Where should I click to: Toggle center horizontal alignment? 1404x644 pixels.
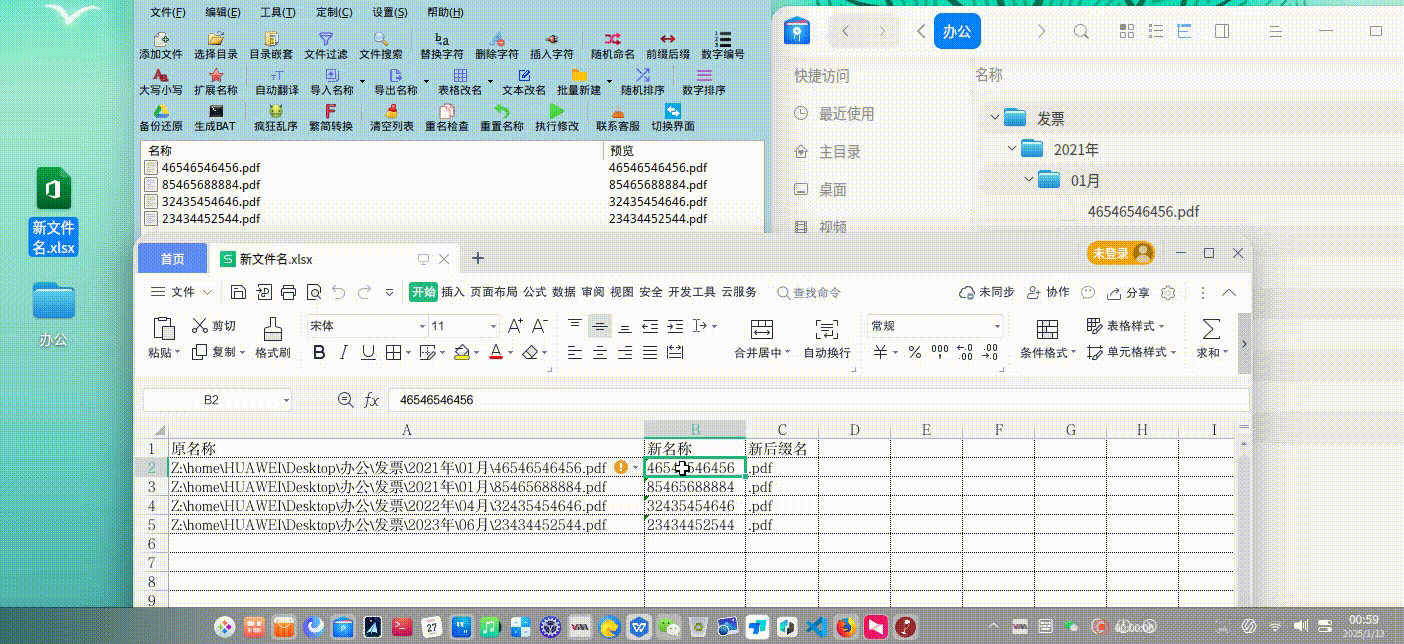(600, 352)
